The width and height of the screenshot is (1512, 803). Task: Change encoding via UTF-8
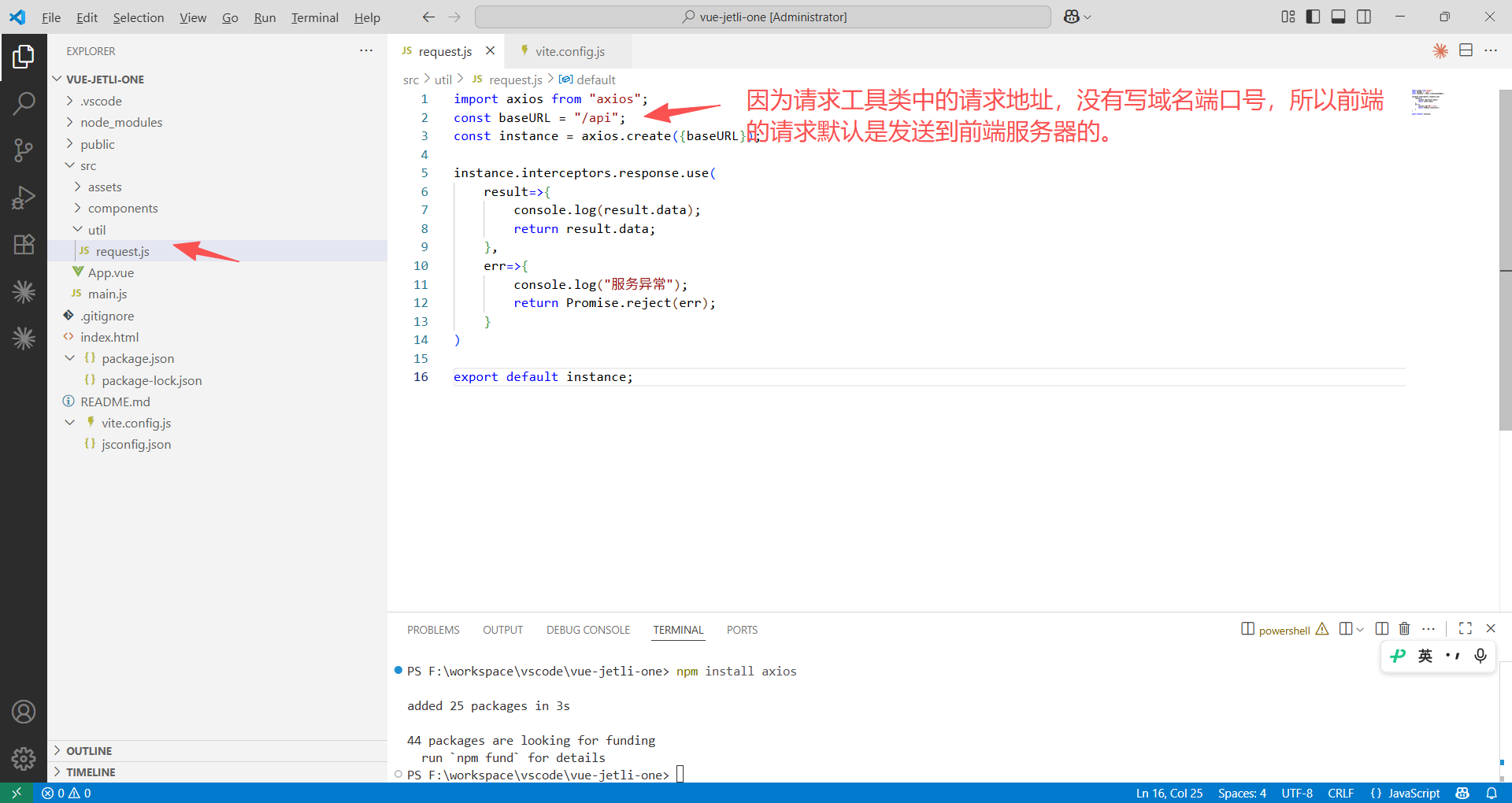click(1297, 793)
